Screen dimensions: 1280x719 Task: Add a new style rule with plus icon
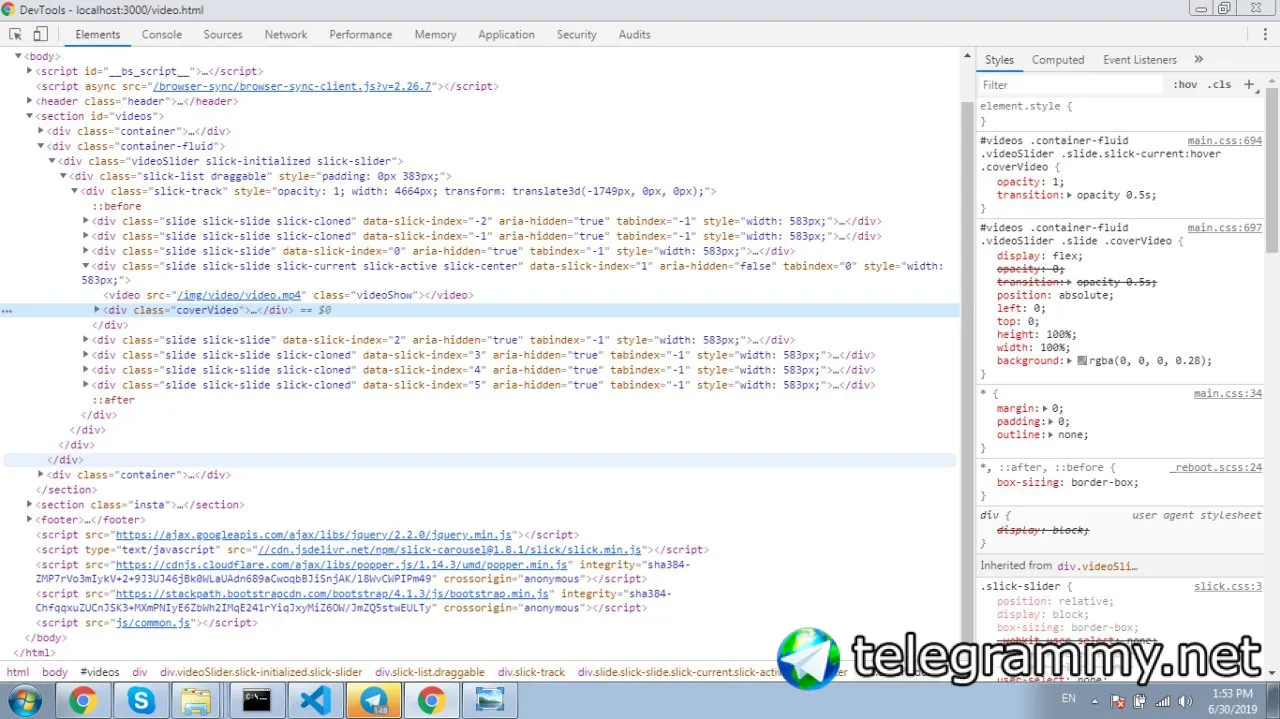(x=1248, y=85)
